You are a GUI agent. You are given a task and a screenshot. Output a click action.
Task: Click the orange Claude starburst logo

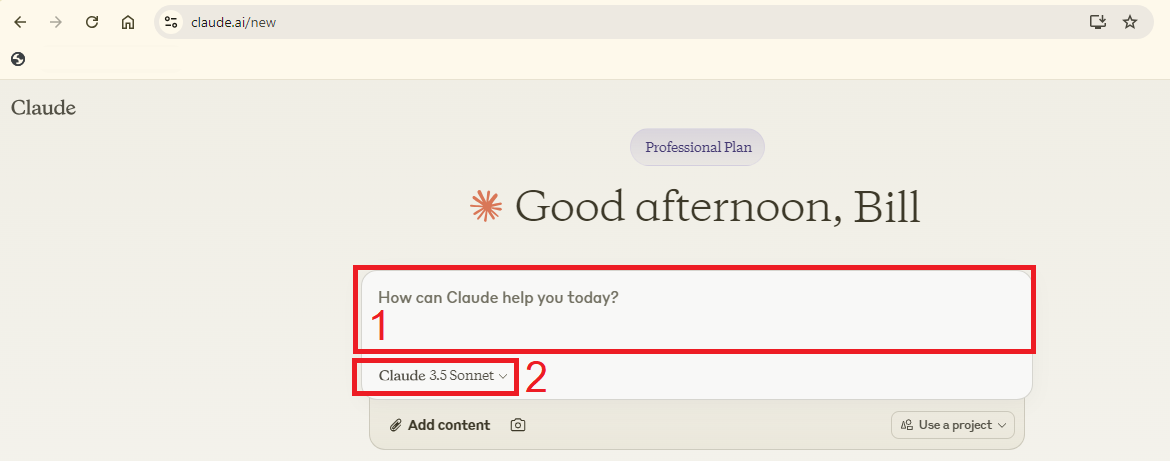(x=486, y=206)
